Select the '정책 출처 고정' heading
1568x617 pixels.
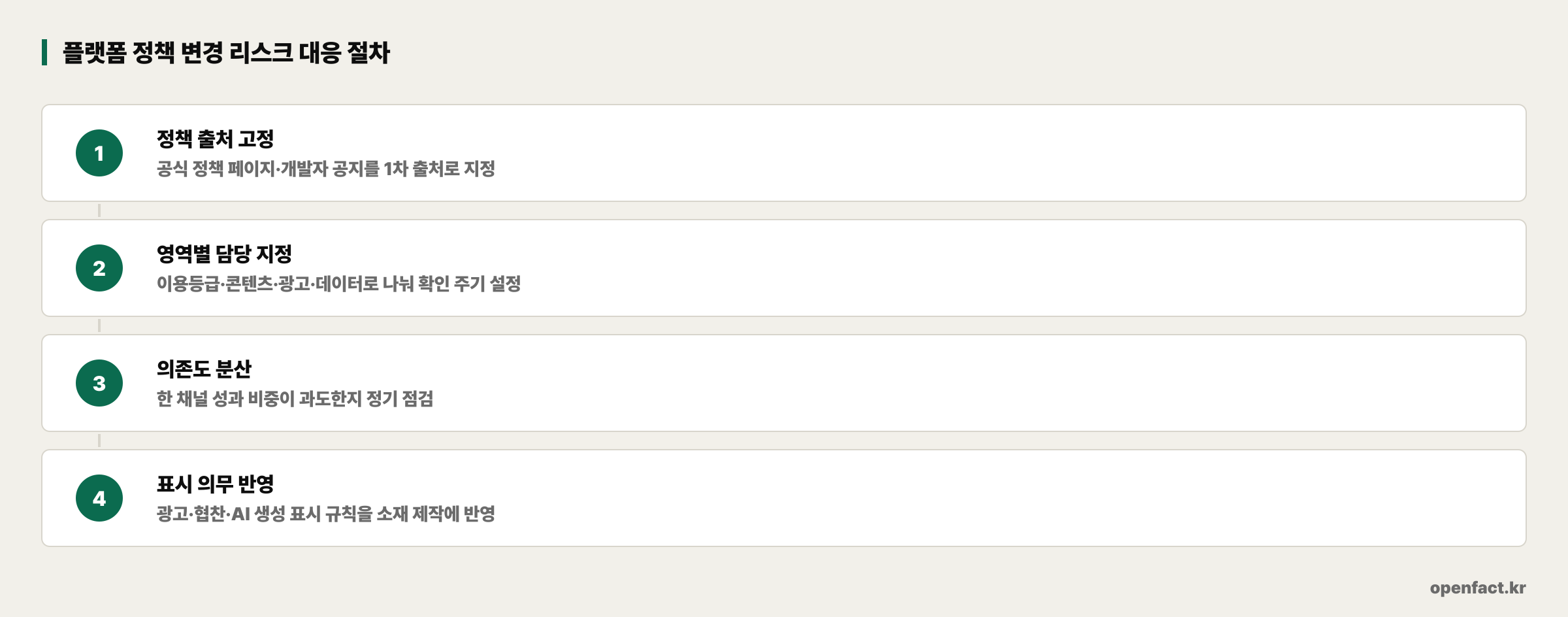tap(215, 139)
